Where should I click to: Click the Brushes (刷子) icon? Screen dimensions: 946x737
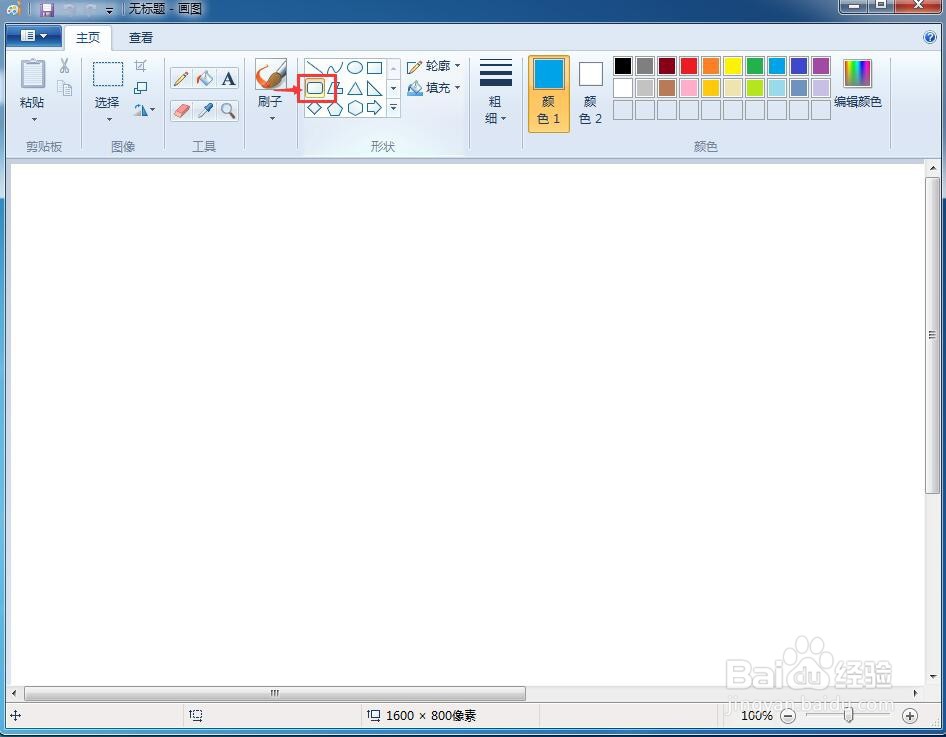(x=270, y=75)
